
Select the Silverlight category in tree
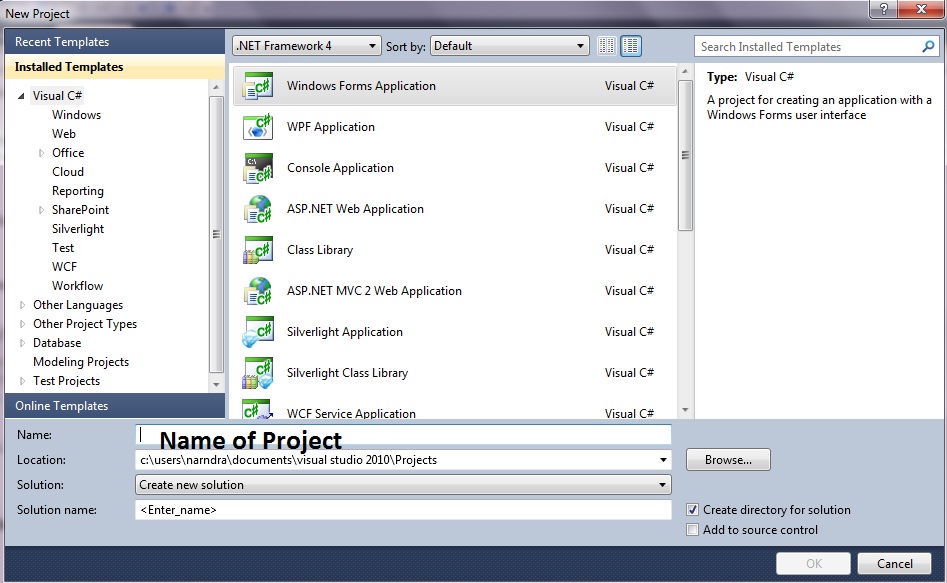tap(77, 229)
